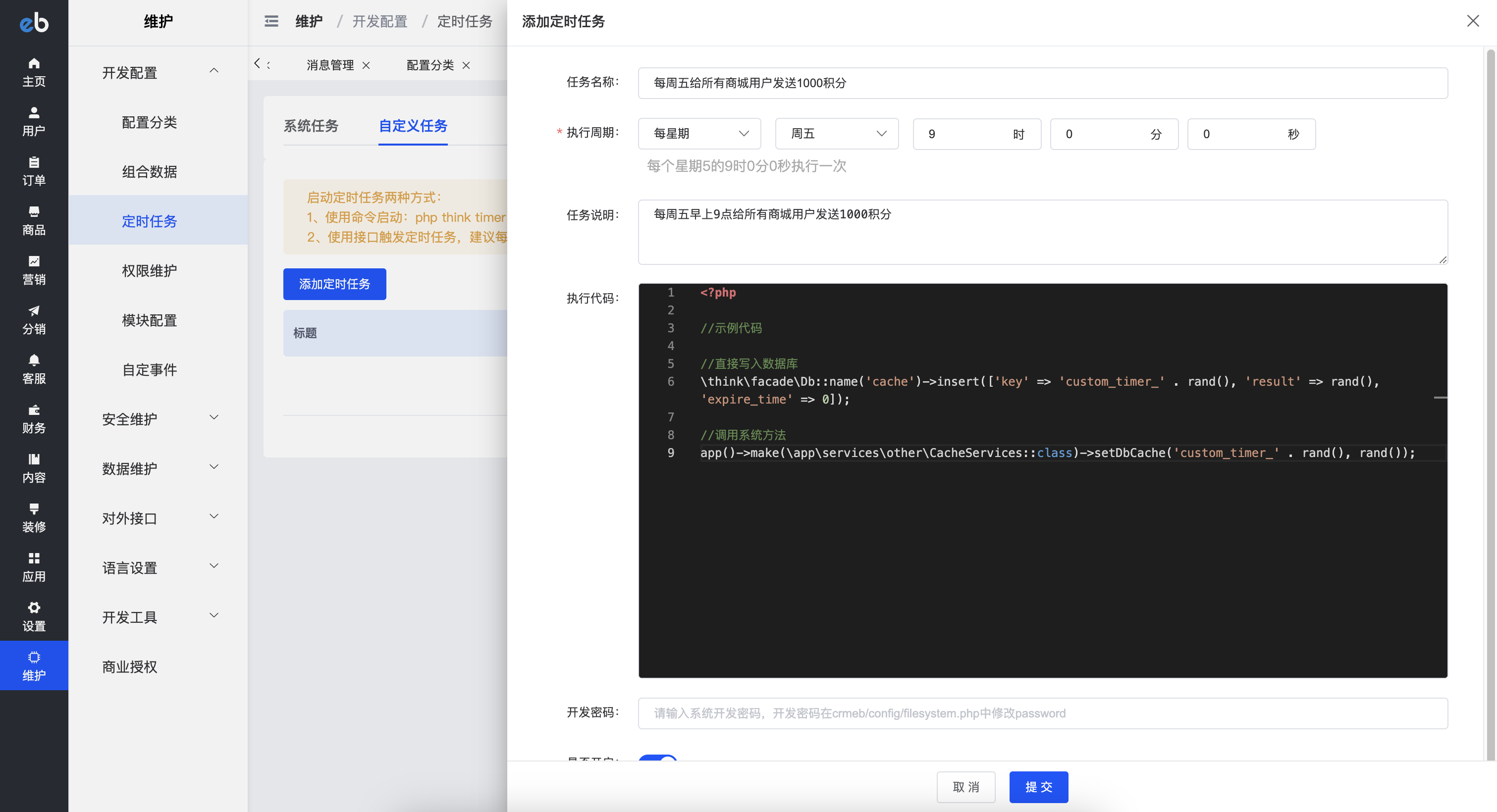This screenshot has height=812, width=1497.
Task: Expand the 语言设置 menu group
Action: point(158,567)
